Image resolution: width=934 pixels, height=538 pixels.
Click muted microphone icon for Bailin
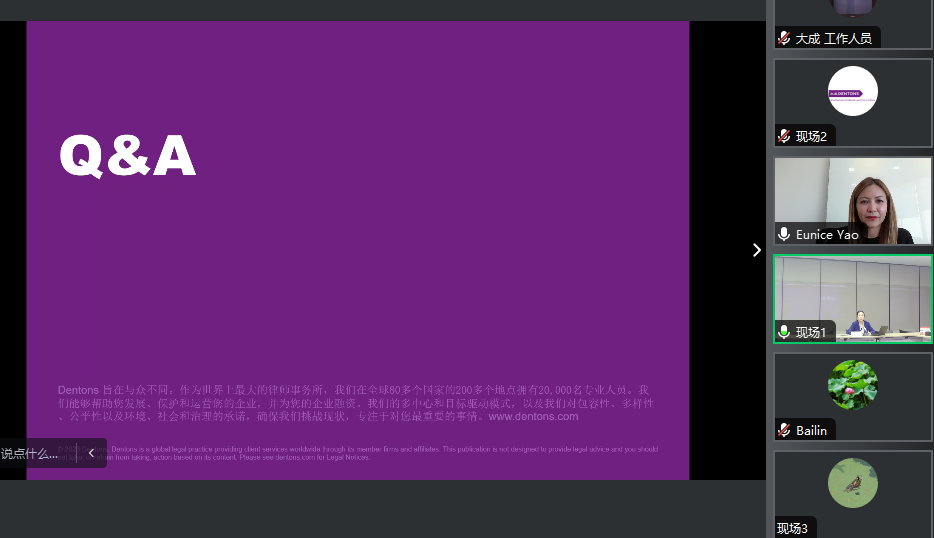pos(784,430)
